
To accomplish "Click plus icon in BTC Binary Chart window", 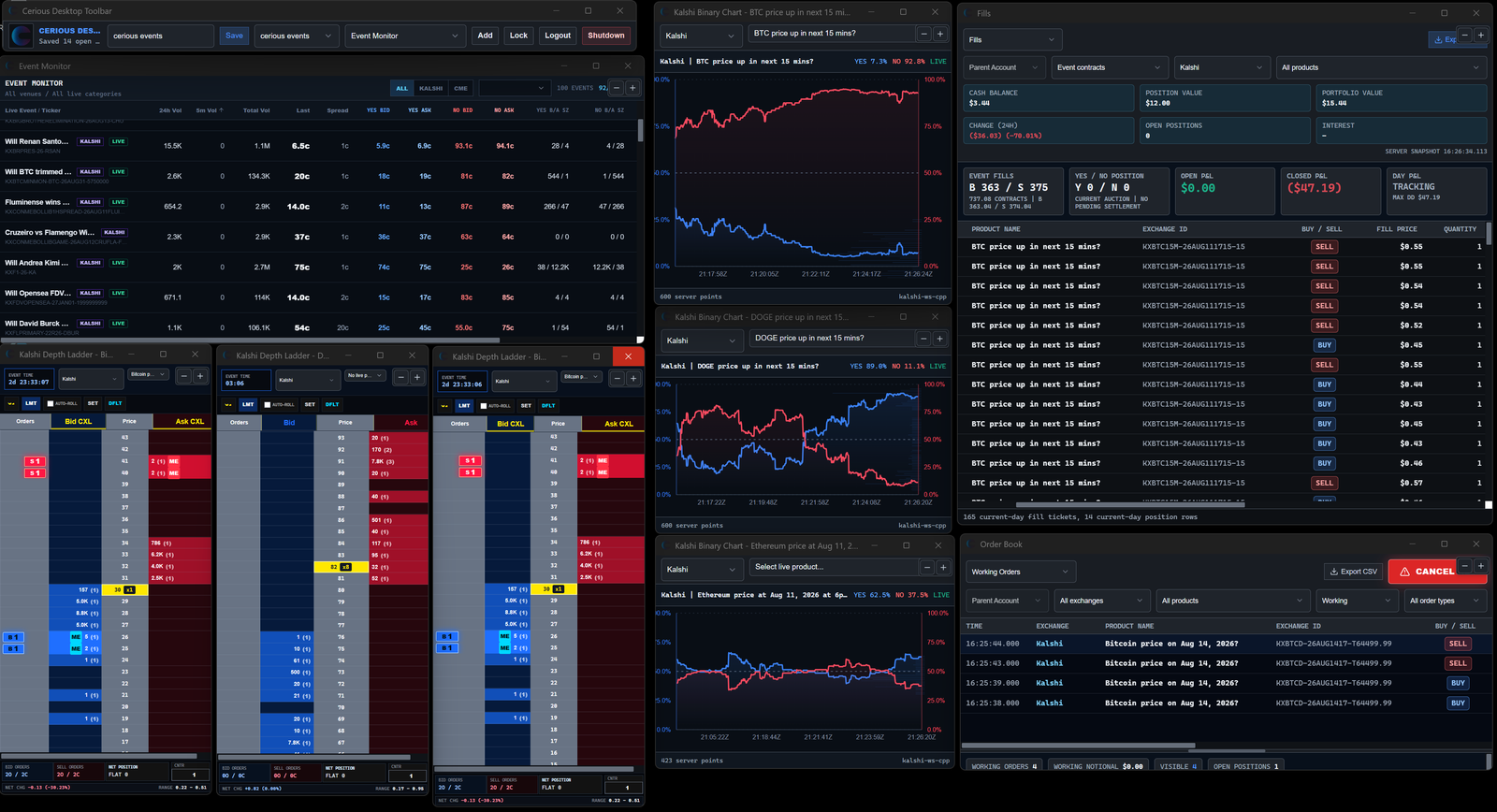I will point(940,34).
